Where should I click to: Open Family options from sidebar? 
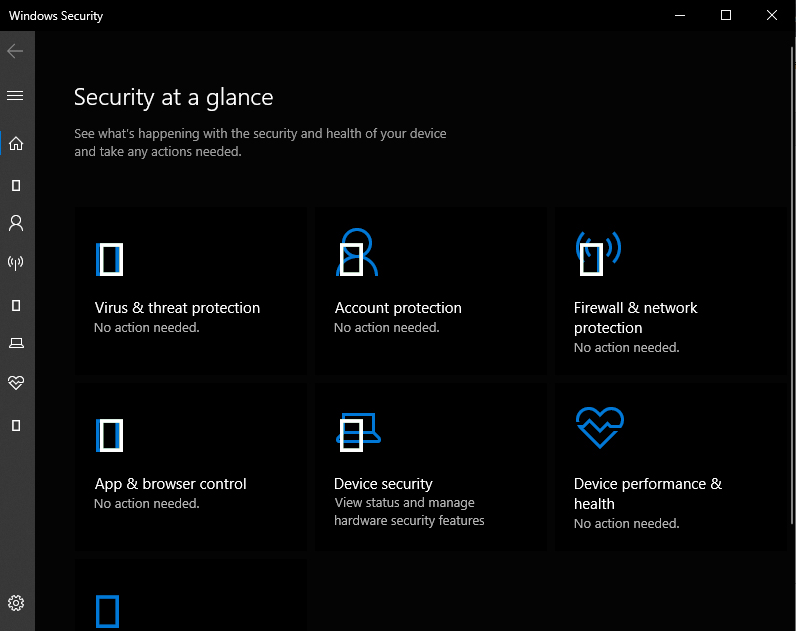pos(16,425)
